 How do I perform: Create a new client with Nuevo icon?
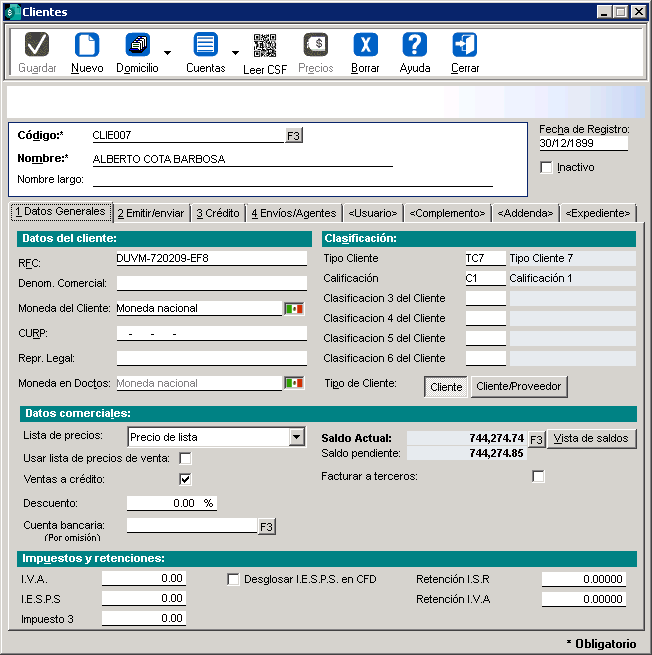87,44
